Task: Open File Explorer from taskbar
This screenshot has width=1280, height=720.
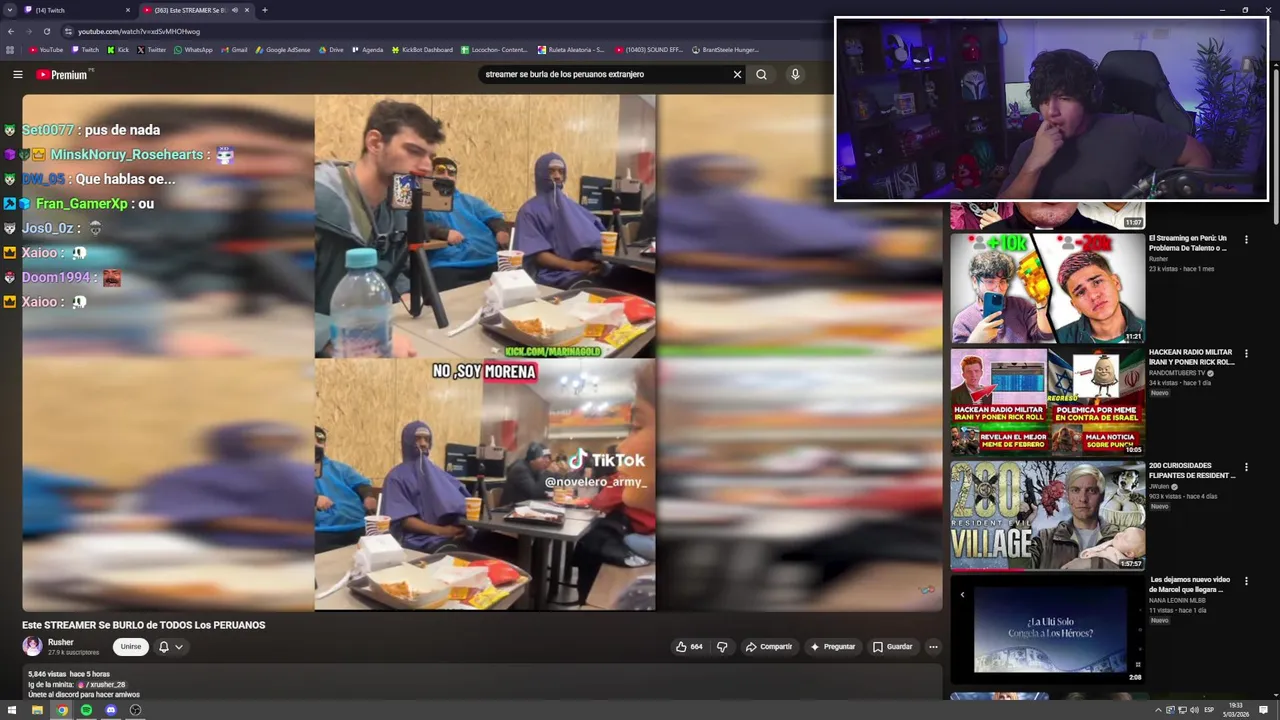Action: point(37,710)
